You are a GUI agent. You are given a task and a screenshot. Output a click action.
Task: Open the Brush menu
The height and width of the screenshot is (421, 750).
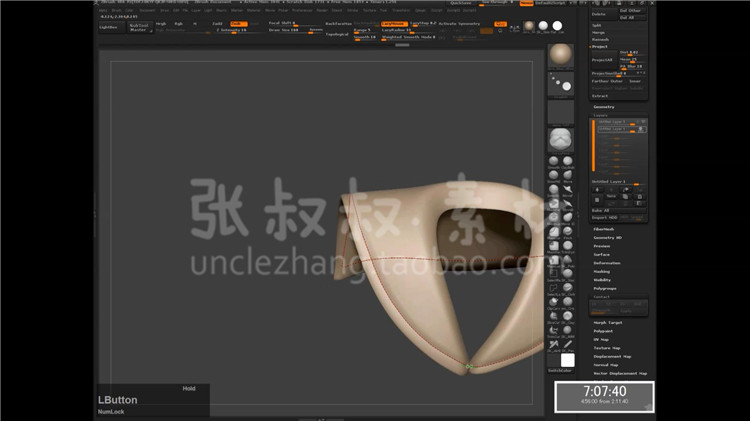[117, 11]
